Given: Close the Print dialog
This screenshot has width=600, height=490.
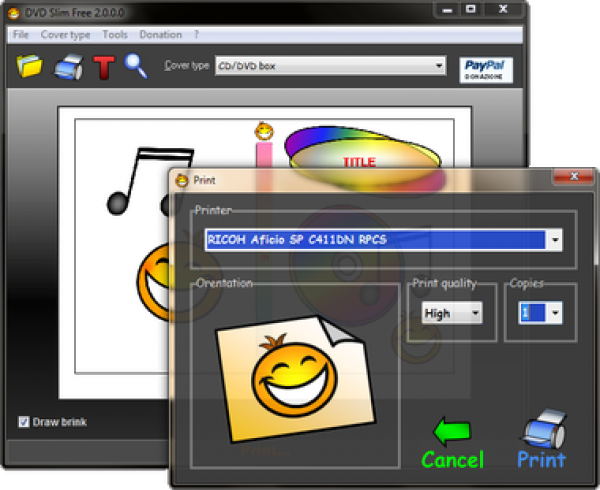Looking at the screenshot, I should (574, 176).
